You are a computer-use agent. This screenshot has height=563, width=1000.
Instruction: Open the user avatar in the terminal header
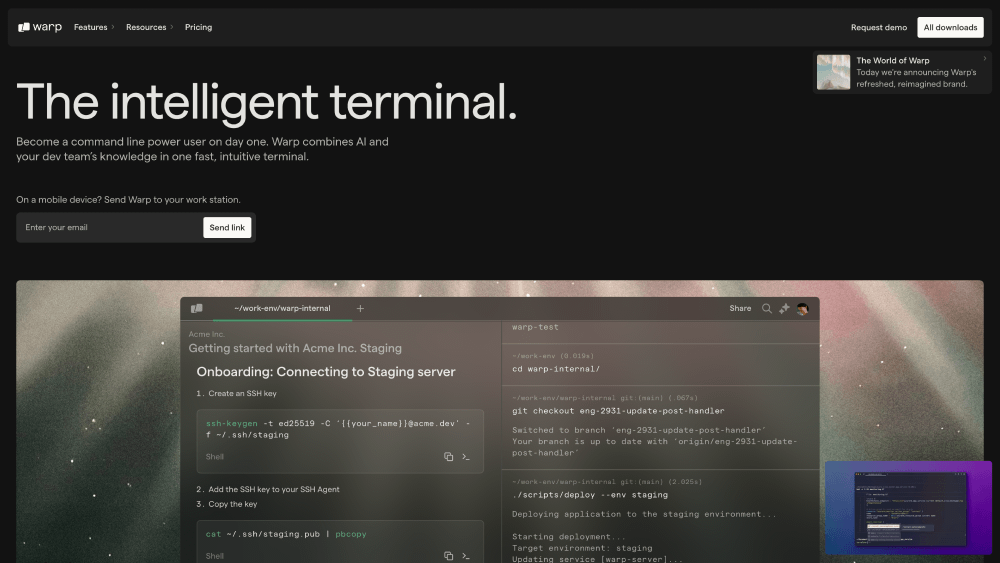pos(802,309)
